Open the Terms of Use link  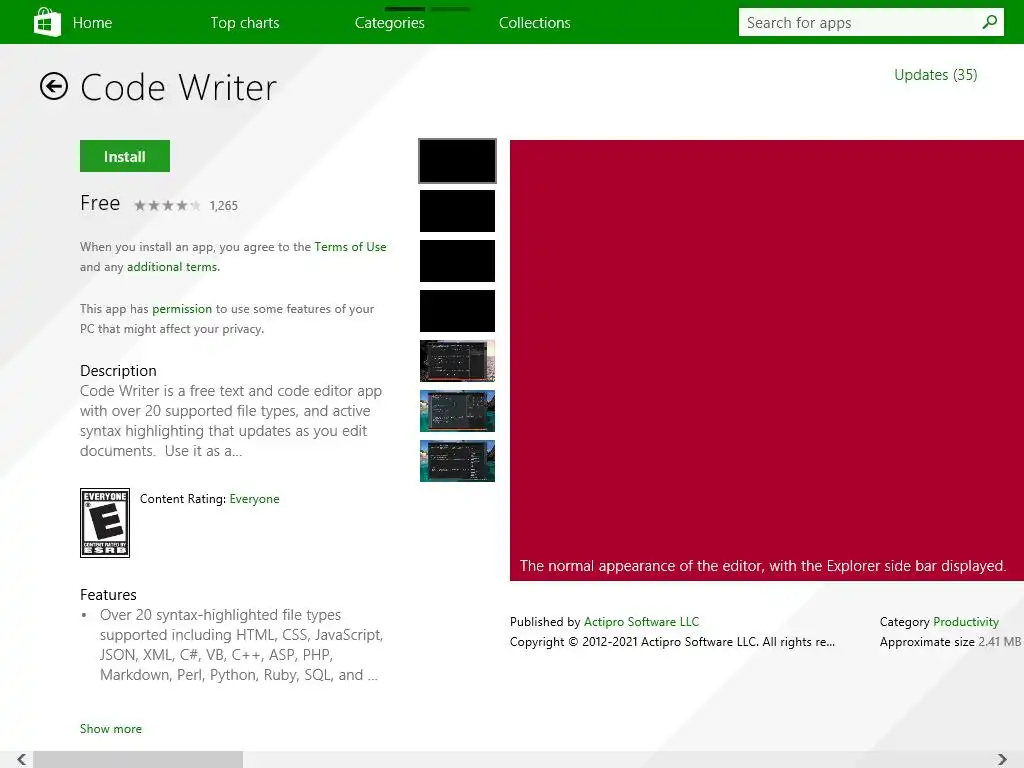pos(350,247)
